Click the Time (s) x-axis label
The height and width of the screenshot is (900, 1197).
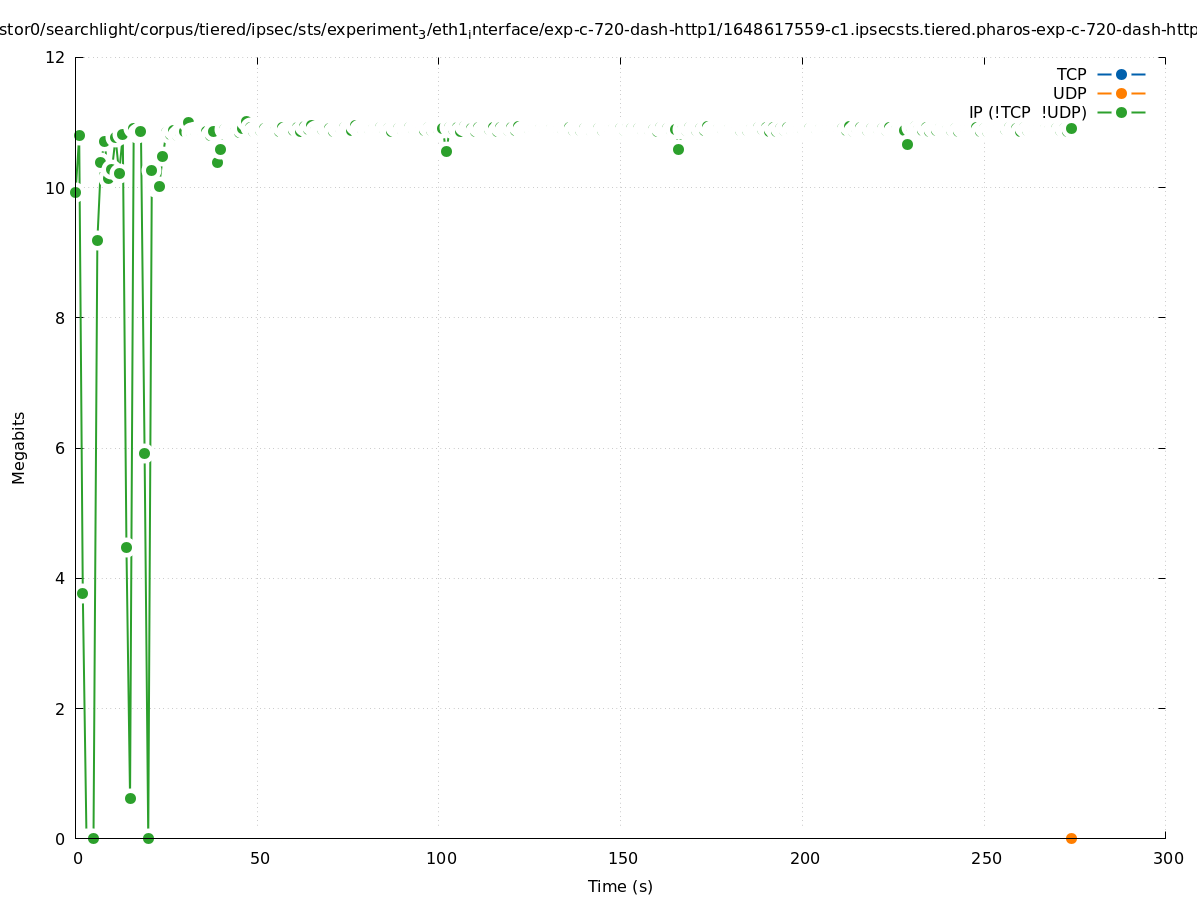620,886
